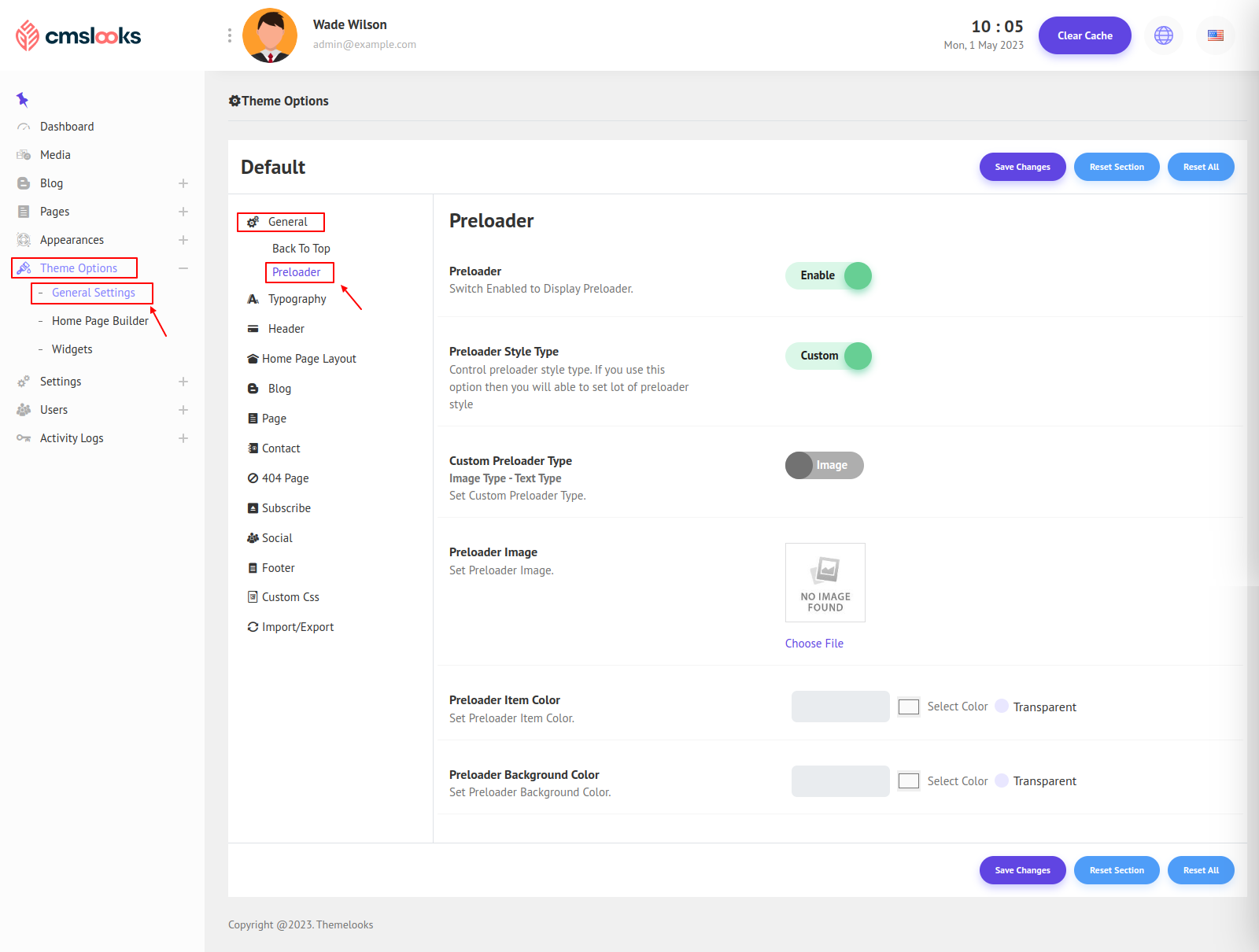Click the Media icon in sidebar

pyautogui.click(x=24, y=155)
